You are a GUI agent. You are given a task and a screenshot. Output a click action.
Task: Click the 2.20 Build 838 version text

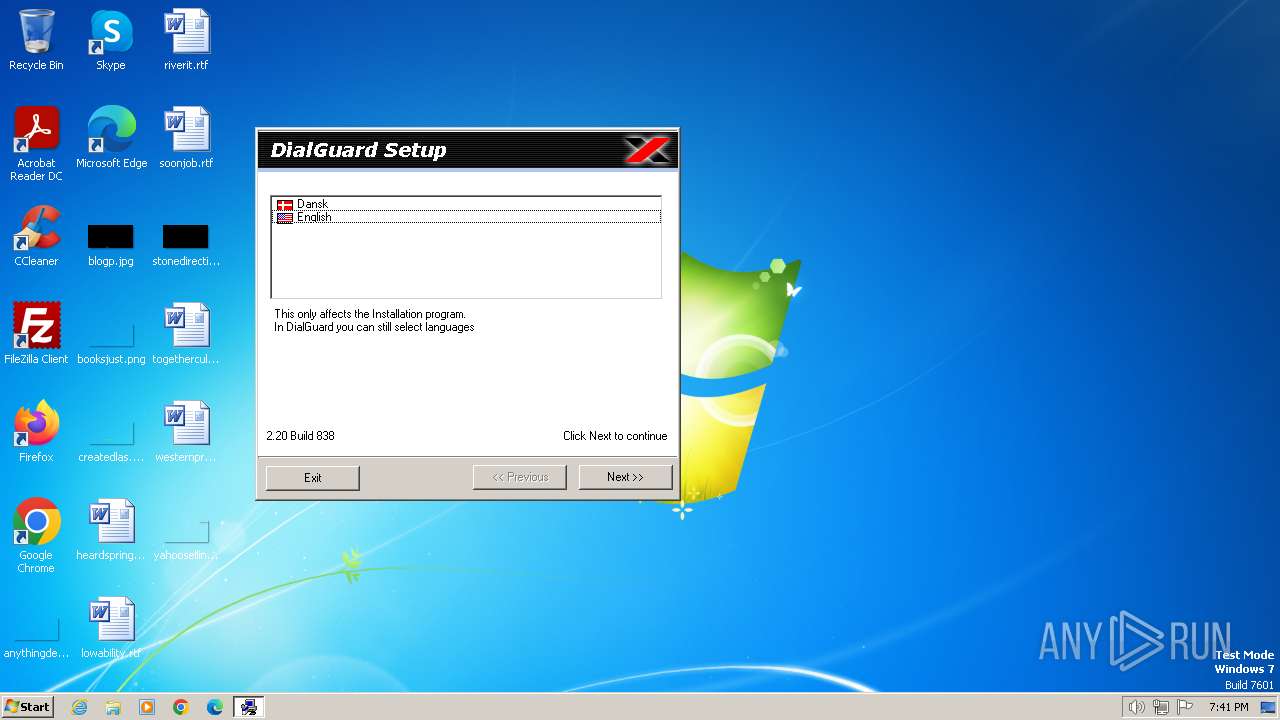(301, 436)
